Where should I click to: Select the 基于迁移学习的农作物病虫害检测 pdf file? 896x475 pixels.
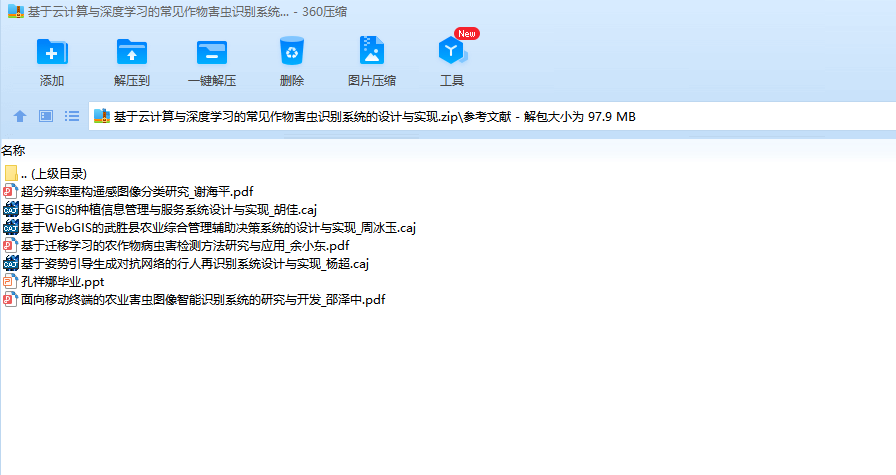point(185,246)
